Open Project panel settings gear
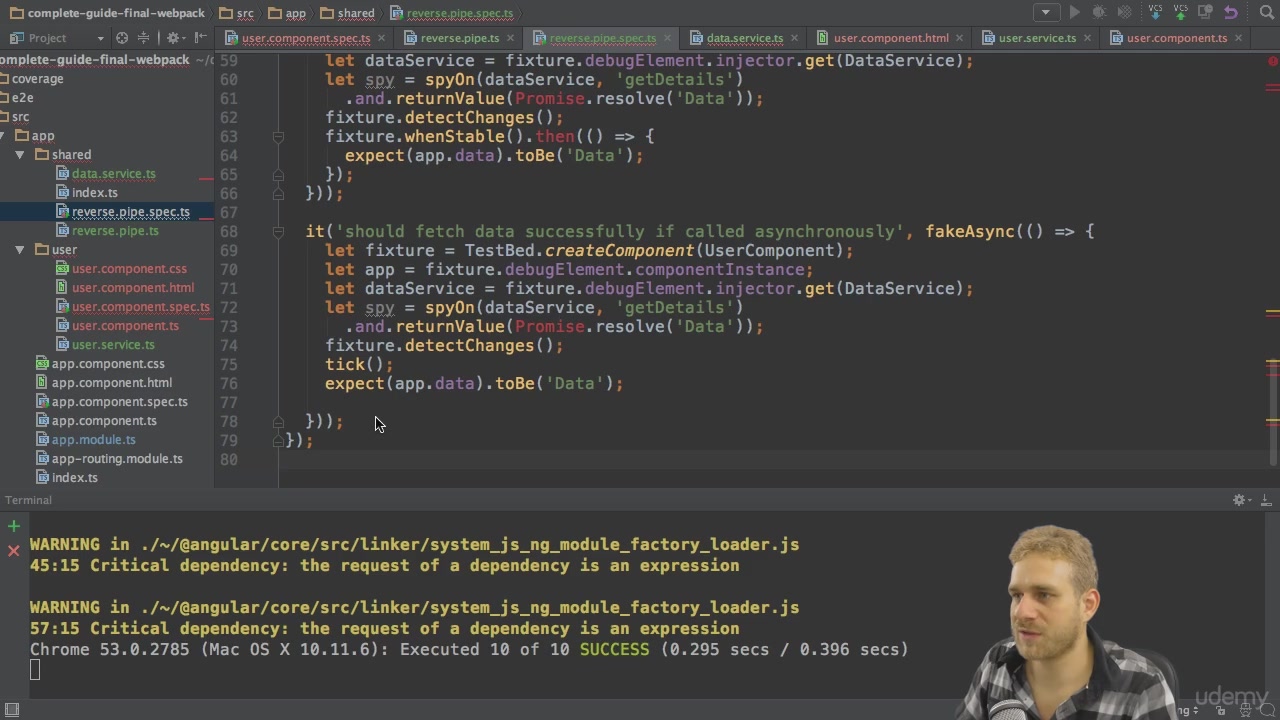The height and width of the screenshot is (720, 1280). pyautogui.click(x=173, y=38)
